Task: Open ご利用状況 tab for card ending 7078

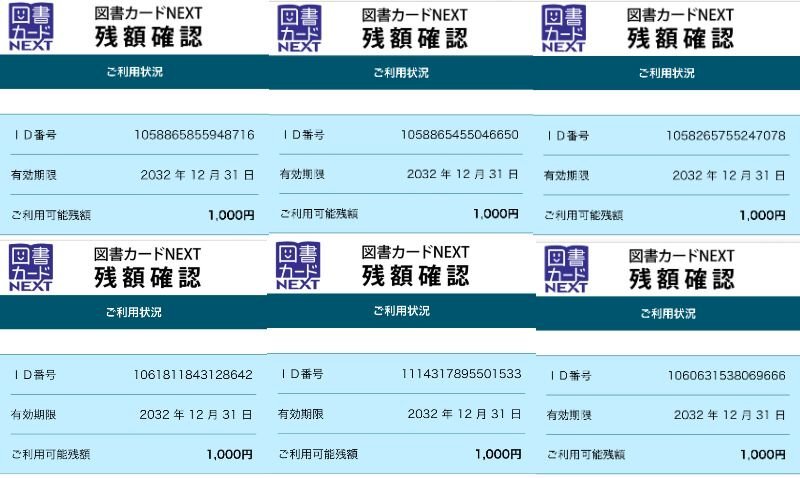Action: (666, 73)
